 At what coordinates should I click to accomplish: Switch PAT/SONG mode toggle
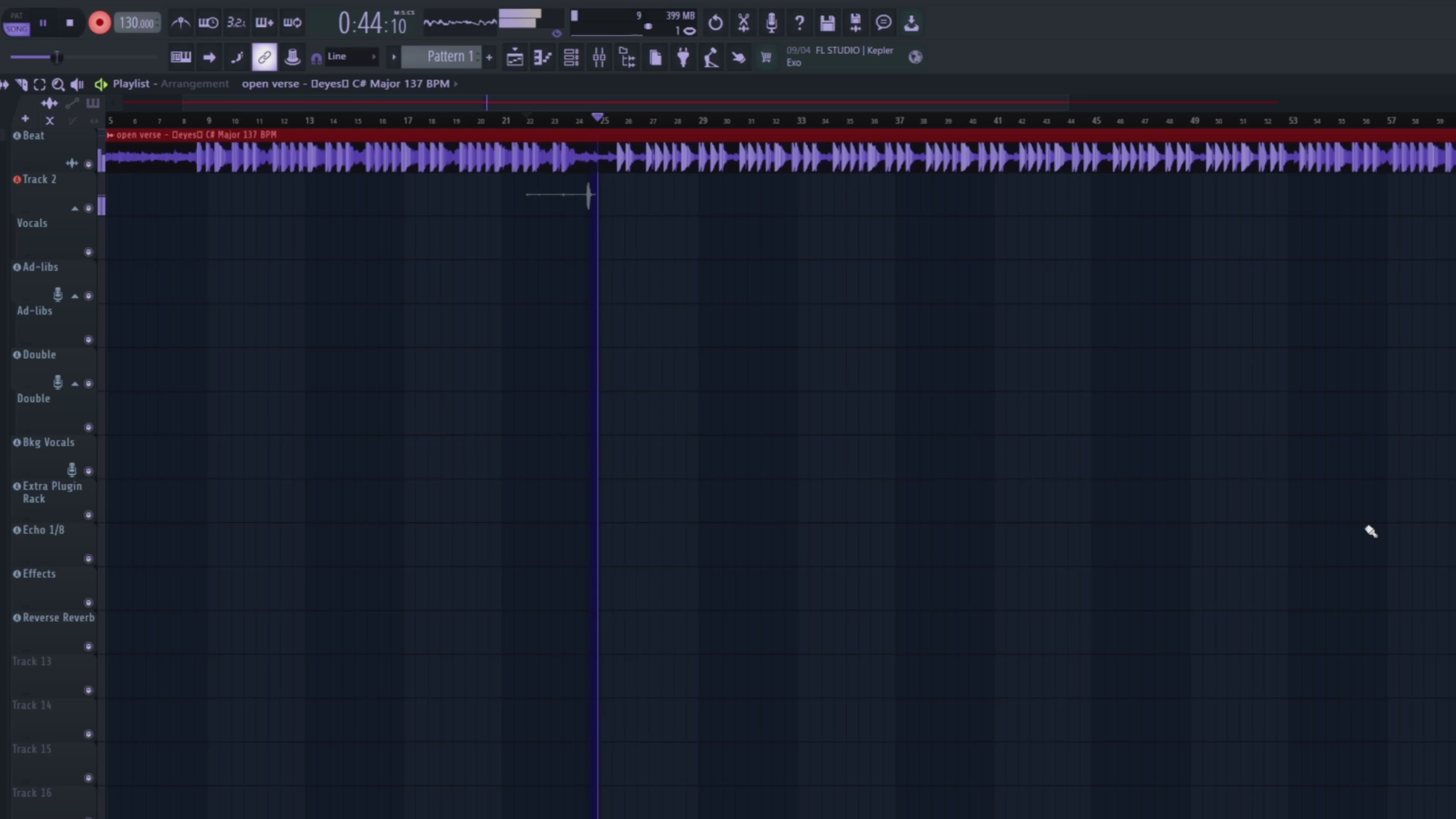coord(16,23)
